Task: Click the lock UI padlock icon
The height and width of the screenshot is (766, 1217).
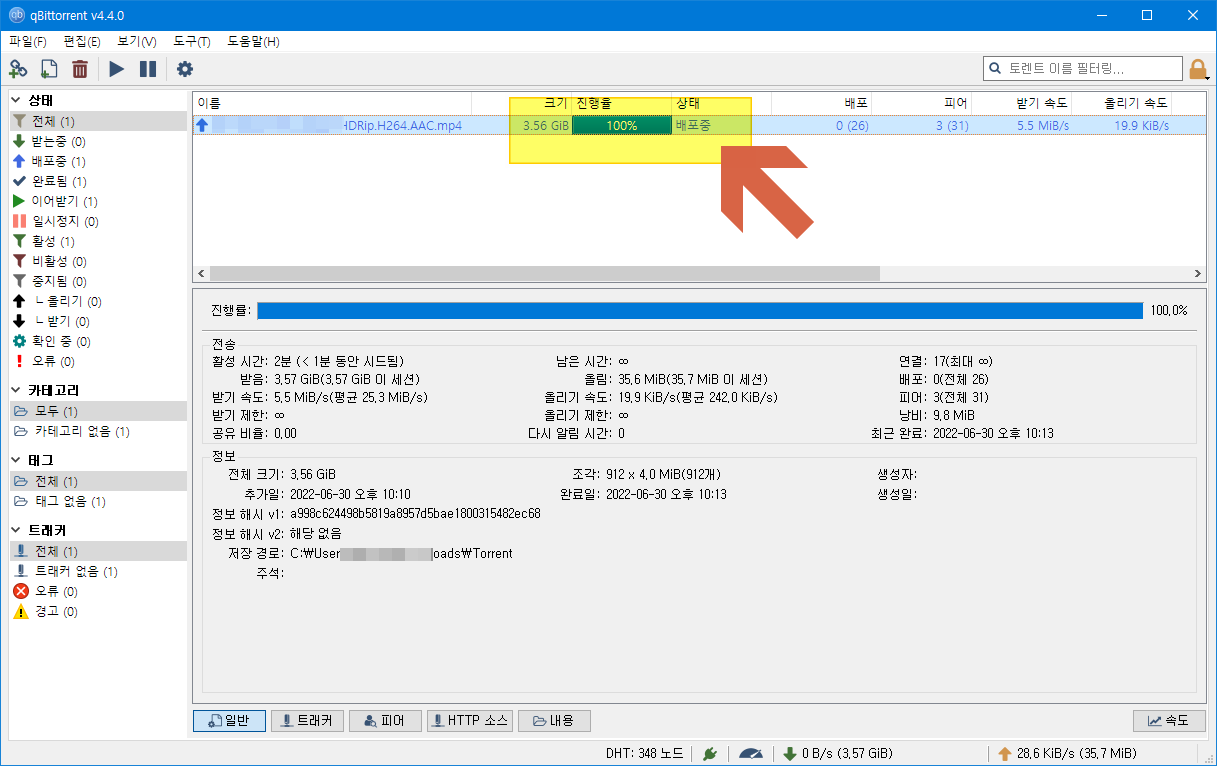Action: (1198, 69)
